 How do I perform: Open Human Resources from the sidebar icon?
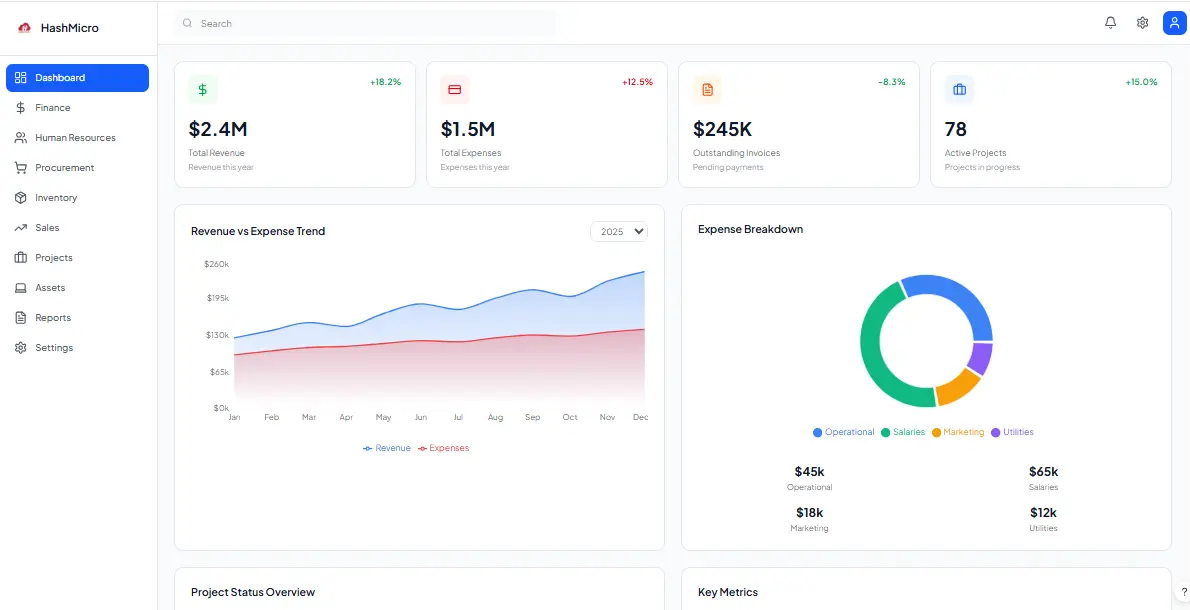coord(19,137)
